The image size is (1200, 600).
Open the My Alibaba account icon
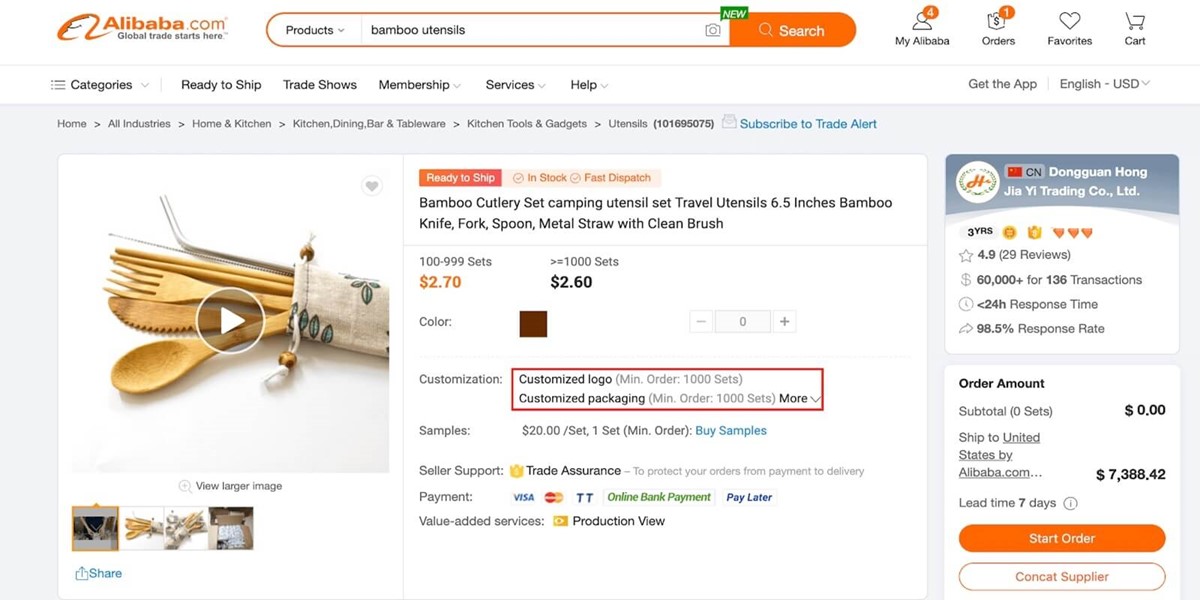[922, 22]
